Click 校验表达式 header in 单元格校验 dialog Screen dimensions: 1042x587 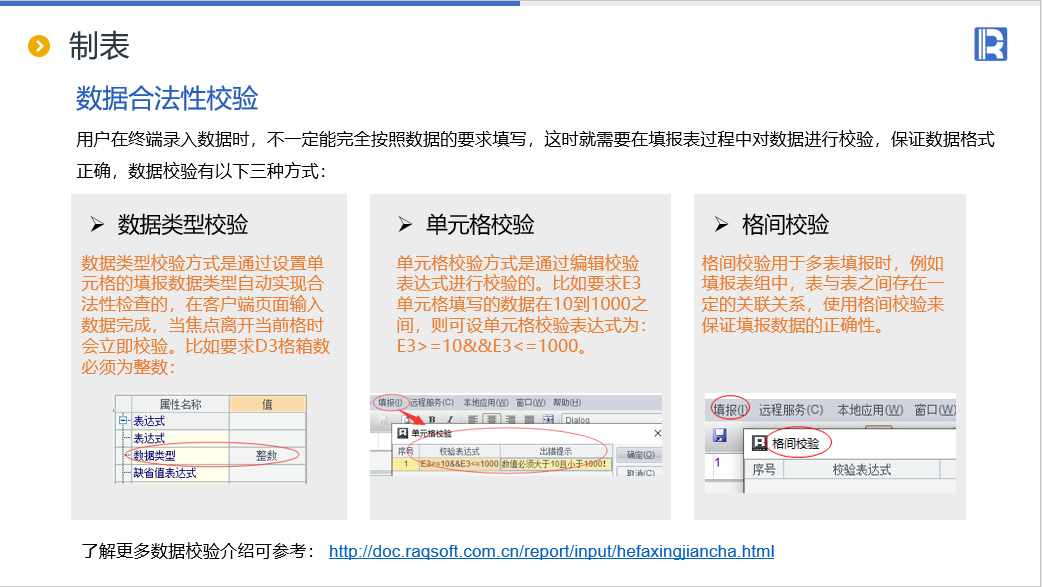click(460, 451)
